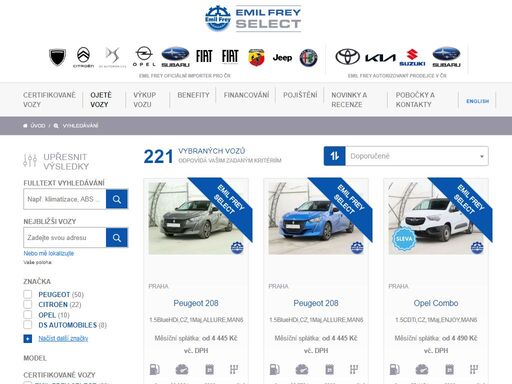512x384 pixels.
Task: Click 'Načíst další značky' link
Action: [63, 338]
